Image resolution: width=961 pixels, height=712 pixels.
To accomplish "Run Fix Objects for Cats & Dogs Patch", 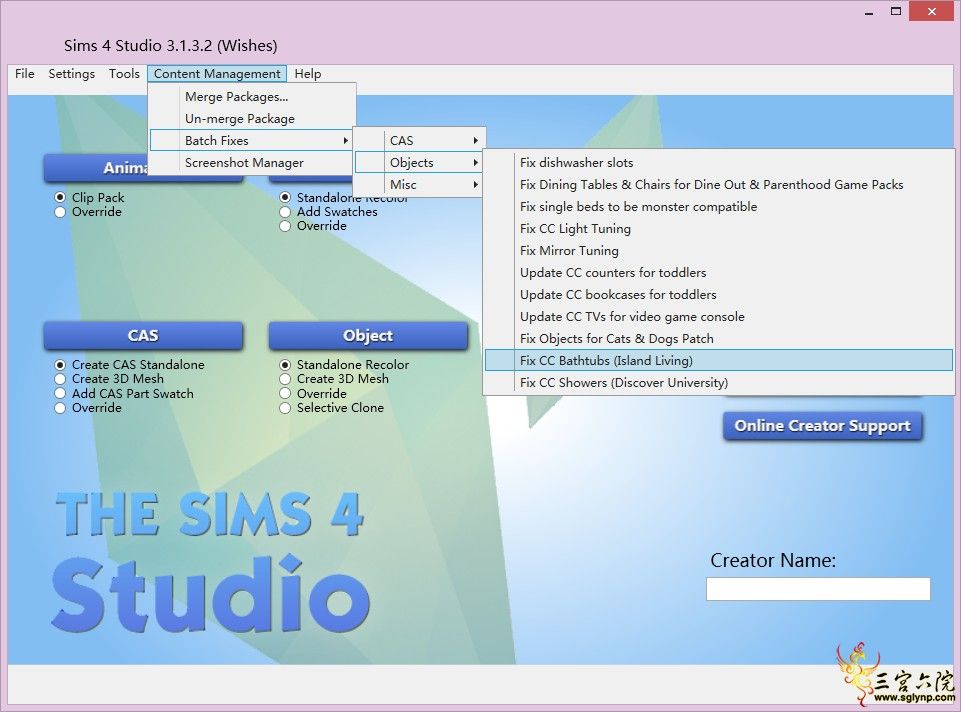I will point(719,339).
